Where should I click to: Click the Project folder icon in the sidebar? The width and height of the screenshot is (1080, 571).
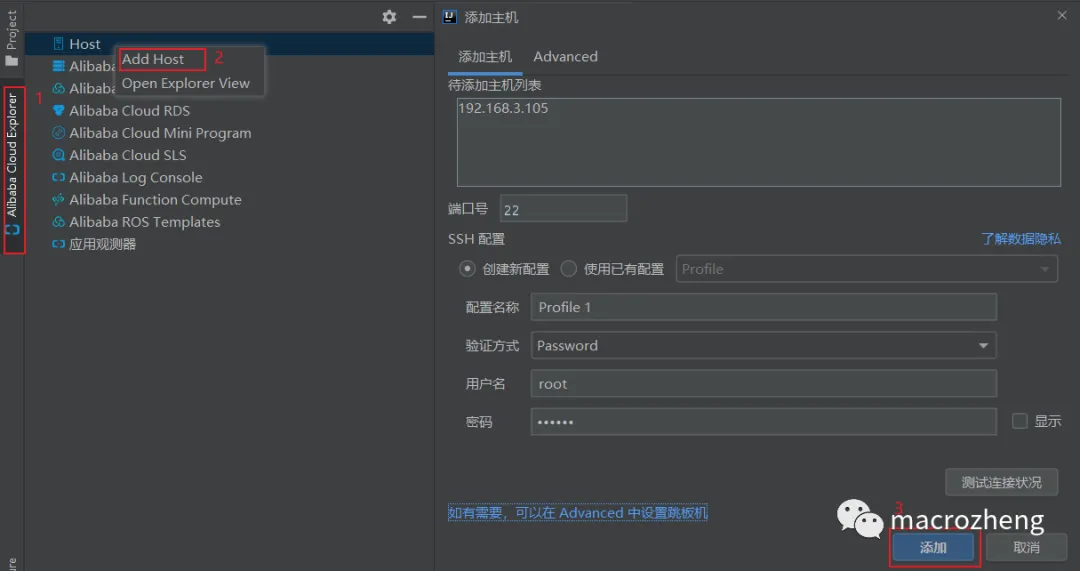12,61
